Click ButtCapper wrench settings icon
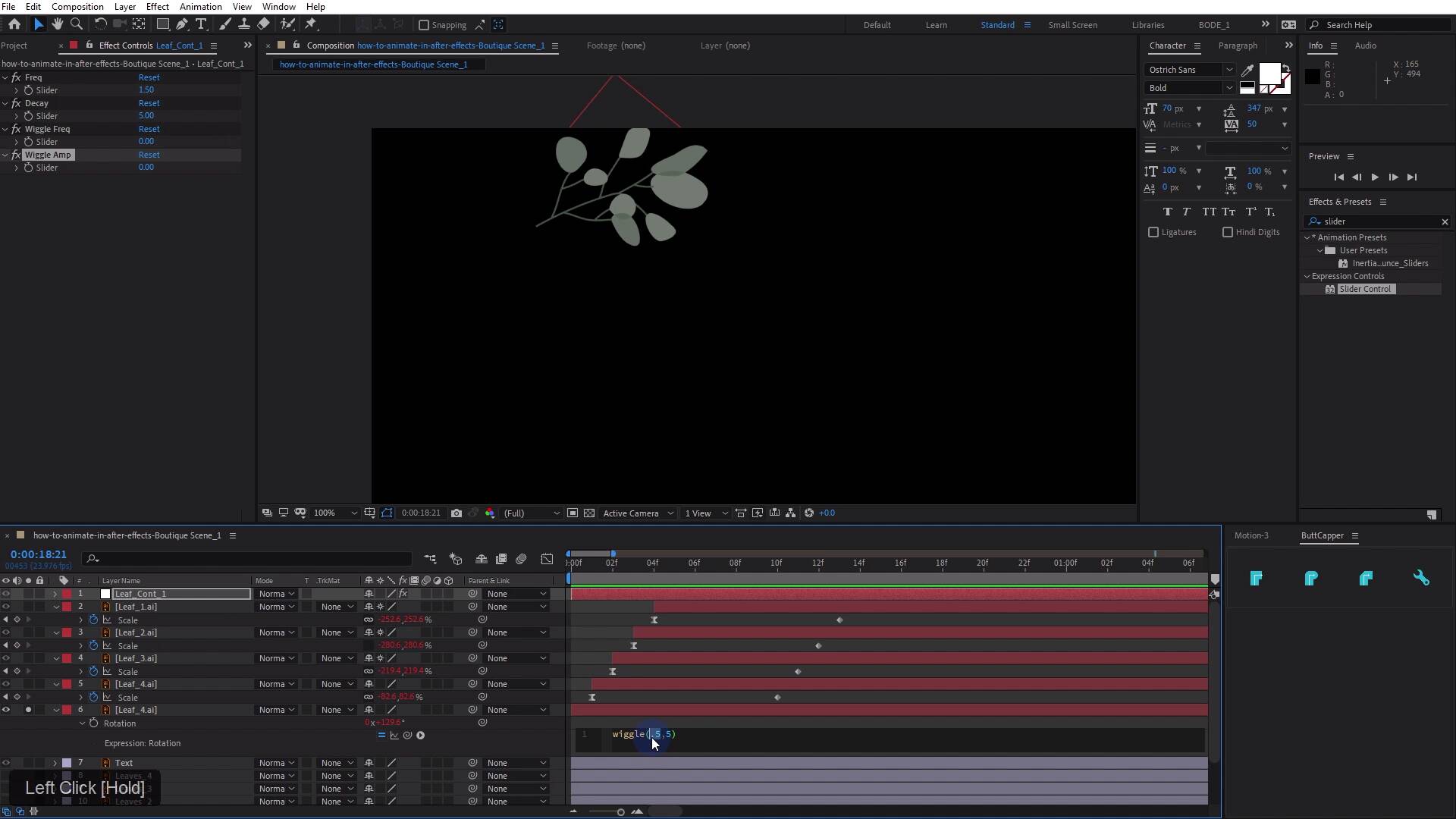 (x=1421, y=579)
